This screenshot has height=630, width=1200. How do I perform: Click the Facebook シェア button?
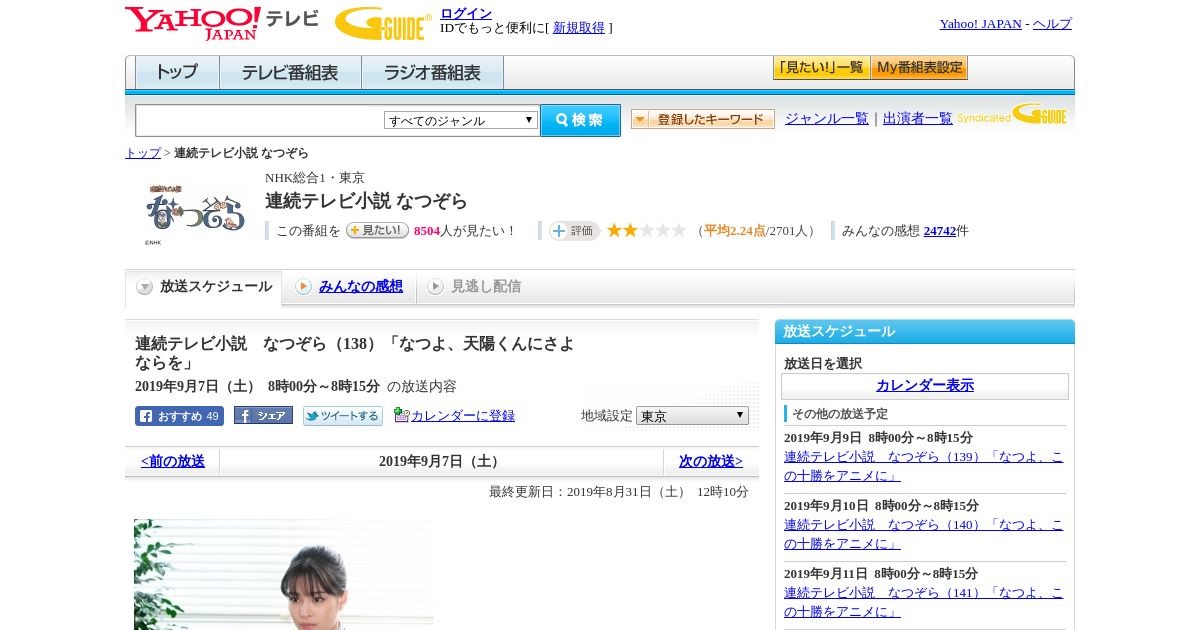point(263,415)
